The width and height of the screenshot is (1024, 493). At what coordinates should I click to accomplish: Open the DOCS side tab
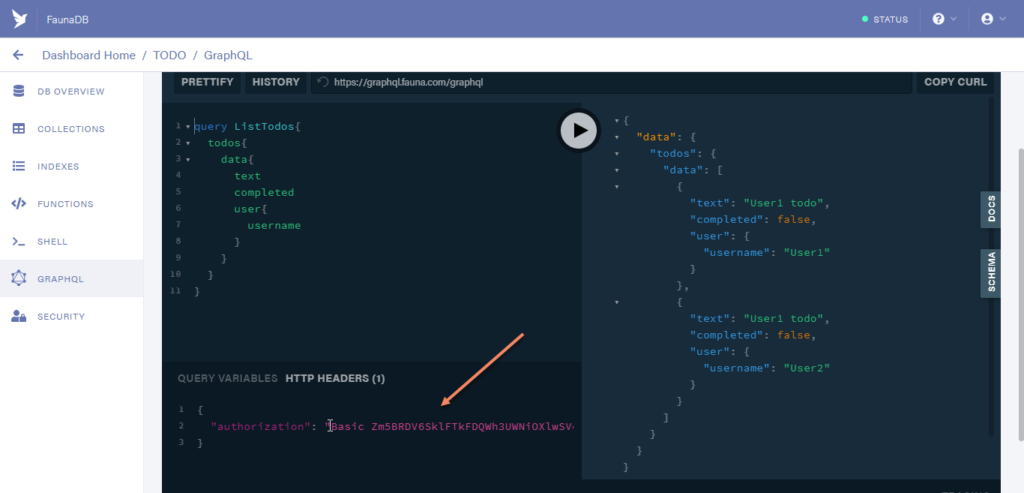tap(991, 210)
